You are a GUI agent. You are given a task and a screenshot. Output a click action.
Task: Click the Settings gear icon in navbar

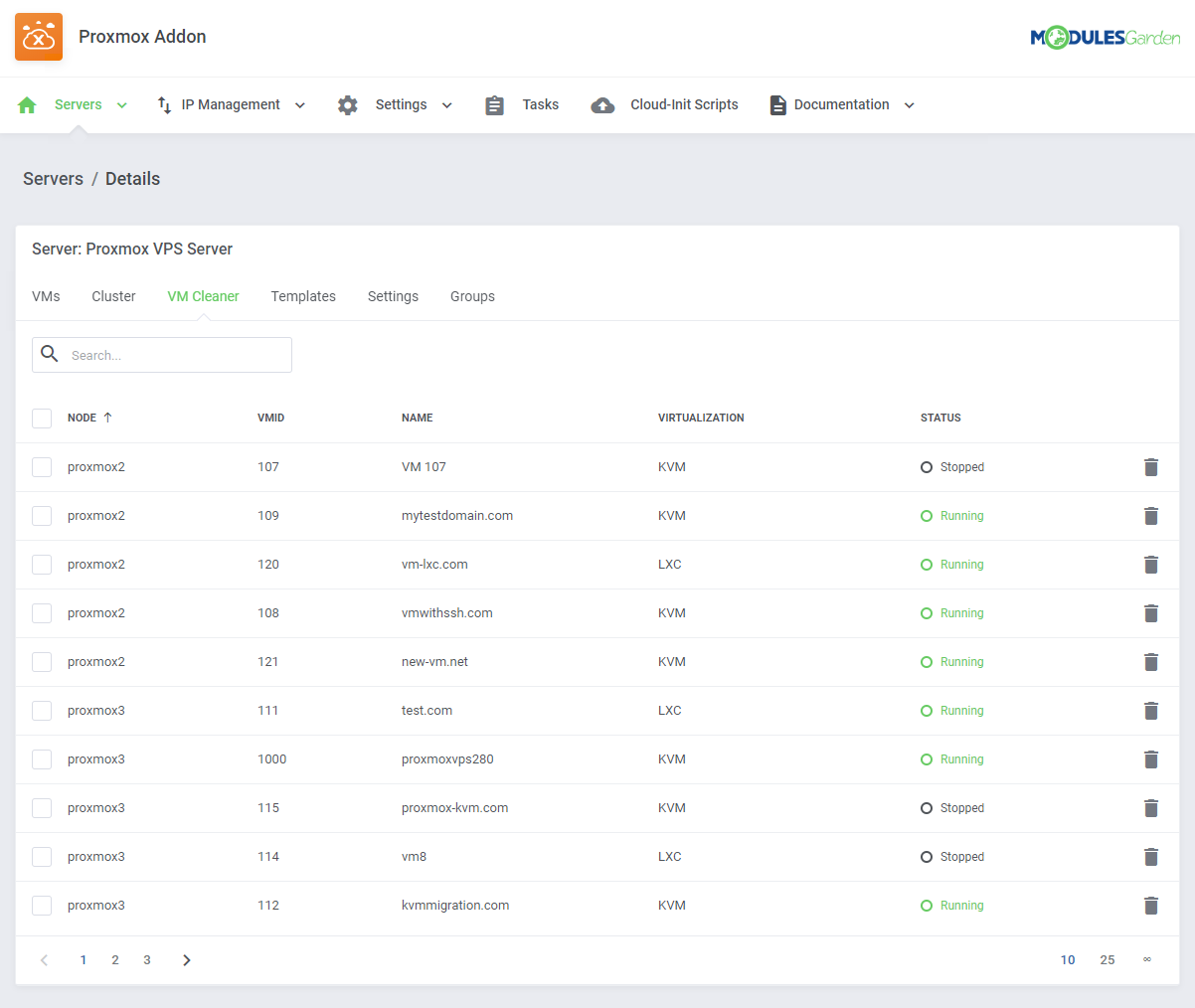(x=347, y=105)
